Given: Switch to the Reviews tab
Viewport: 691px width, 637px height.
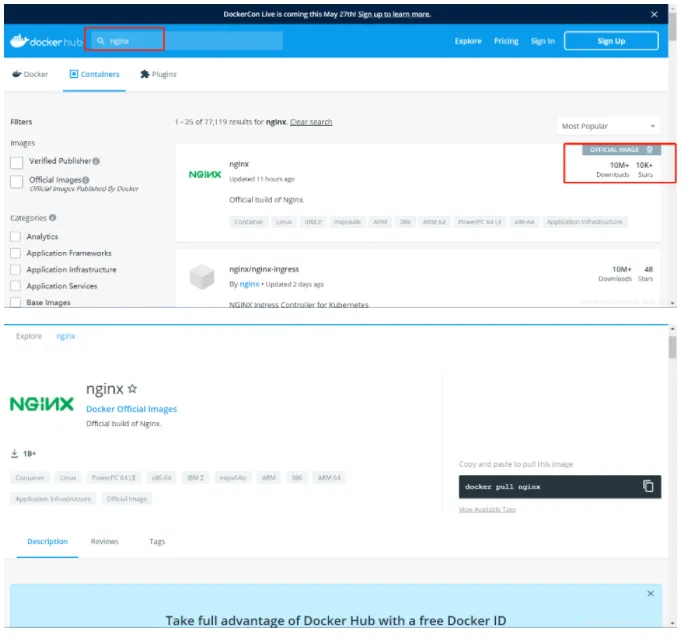Looking at the screenshot, I should pyautogui.click(x=104, y=541).
